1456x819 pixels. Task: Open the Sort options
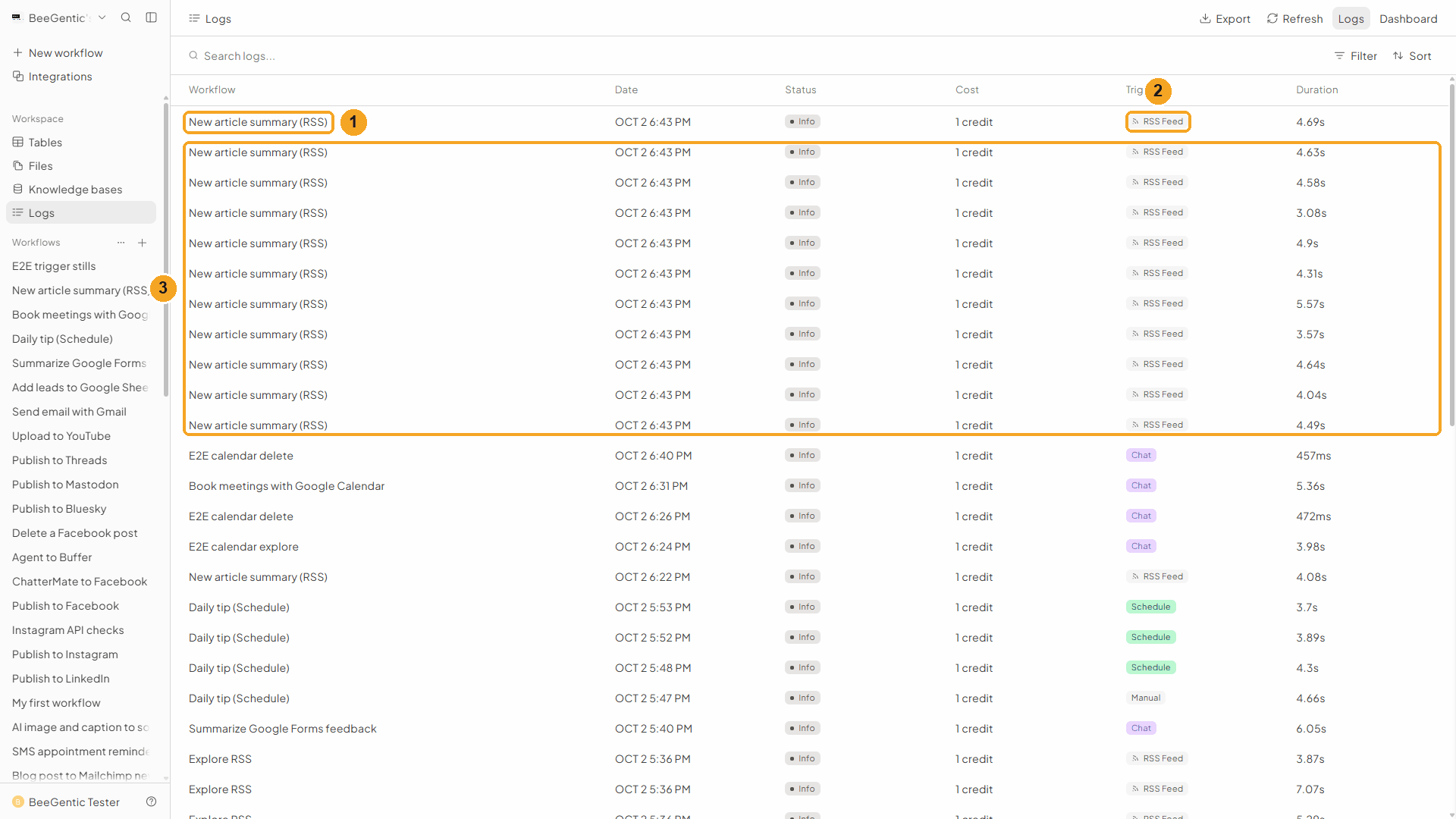tap(1412, 56)
